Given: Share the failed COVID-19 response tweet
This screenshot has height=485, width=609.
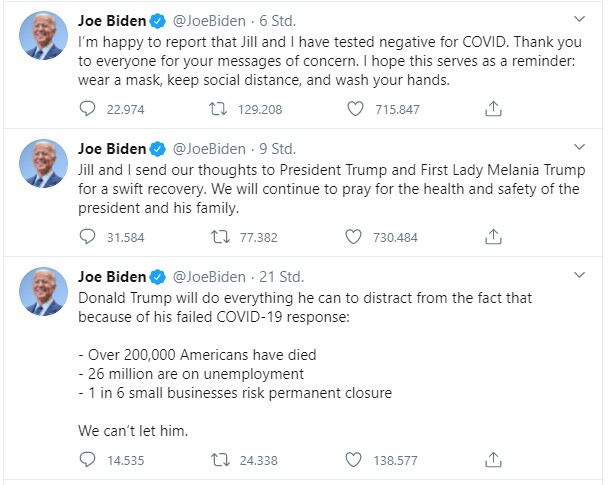Looking at the screenshot, I should pos(492,461).
